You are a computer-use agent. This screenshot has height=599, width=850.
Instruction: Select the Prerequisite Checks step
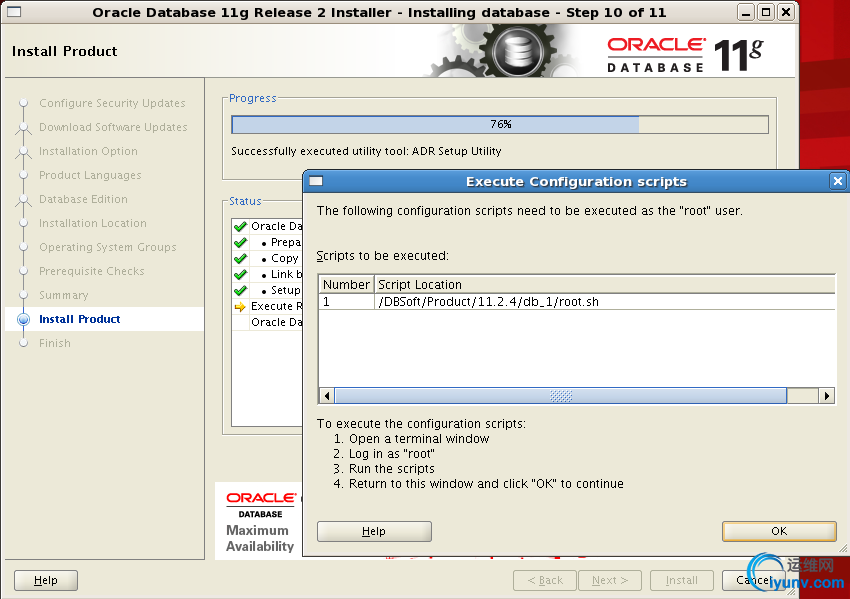click(x=92, y=271)
